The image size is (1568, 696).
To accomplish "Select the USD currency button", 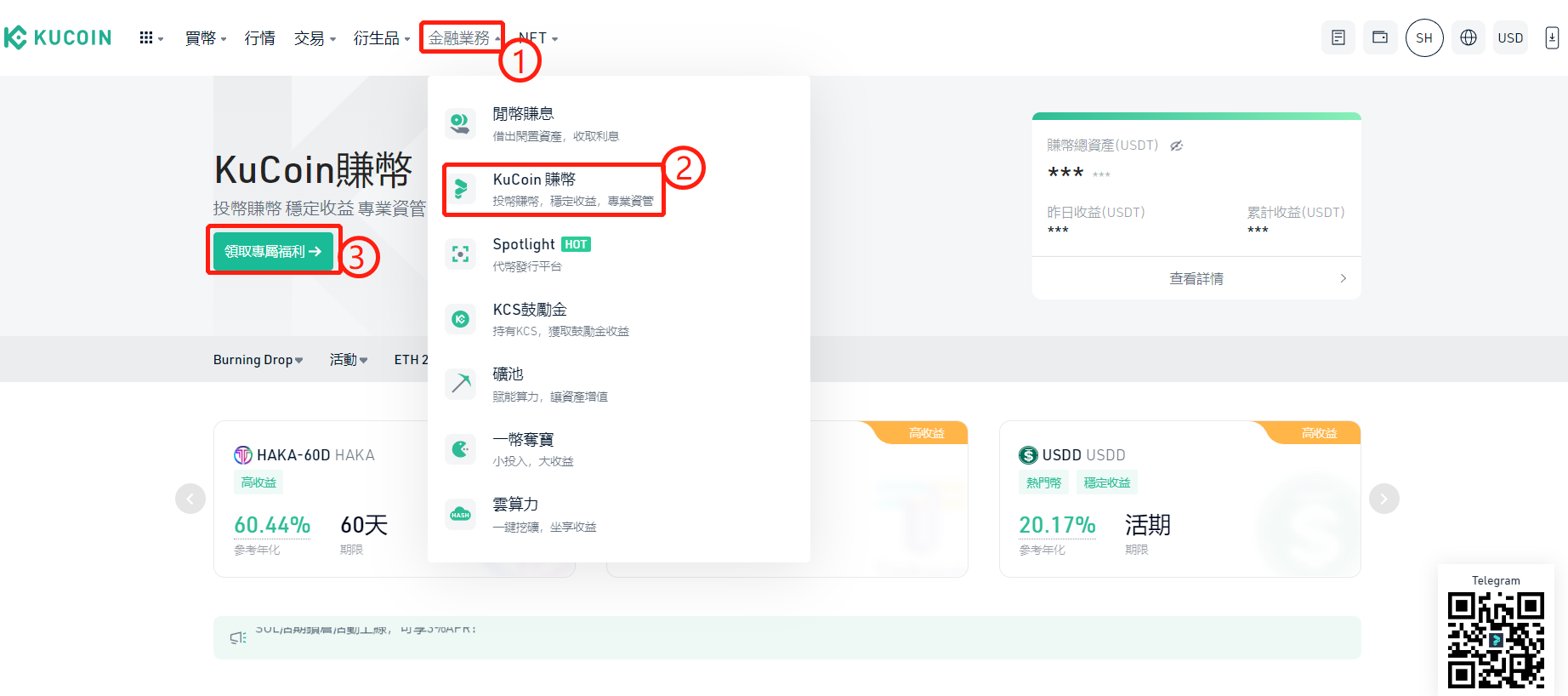I will tap(1510, 37).
